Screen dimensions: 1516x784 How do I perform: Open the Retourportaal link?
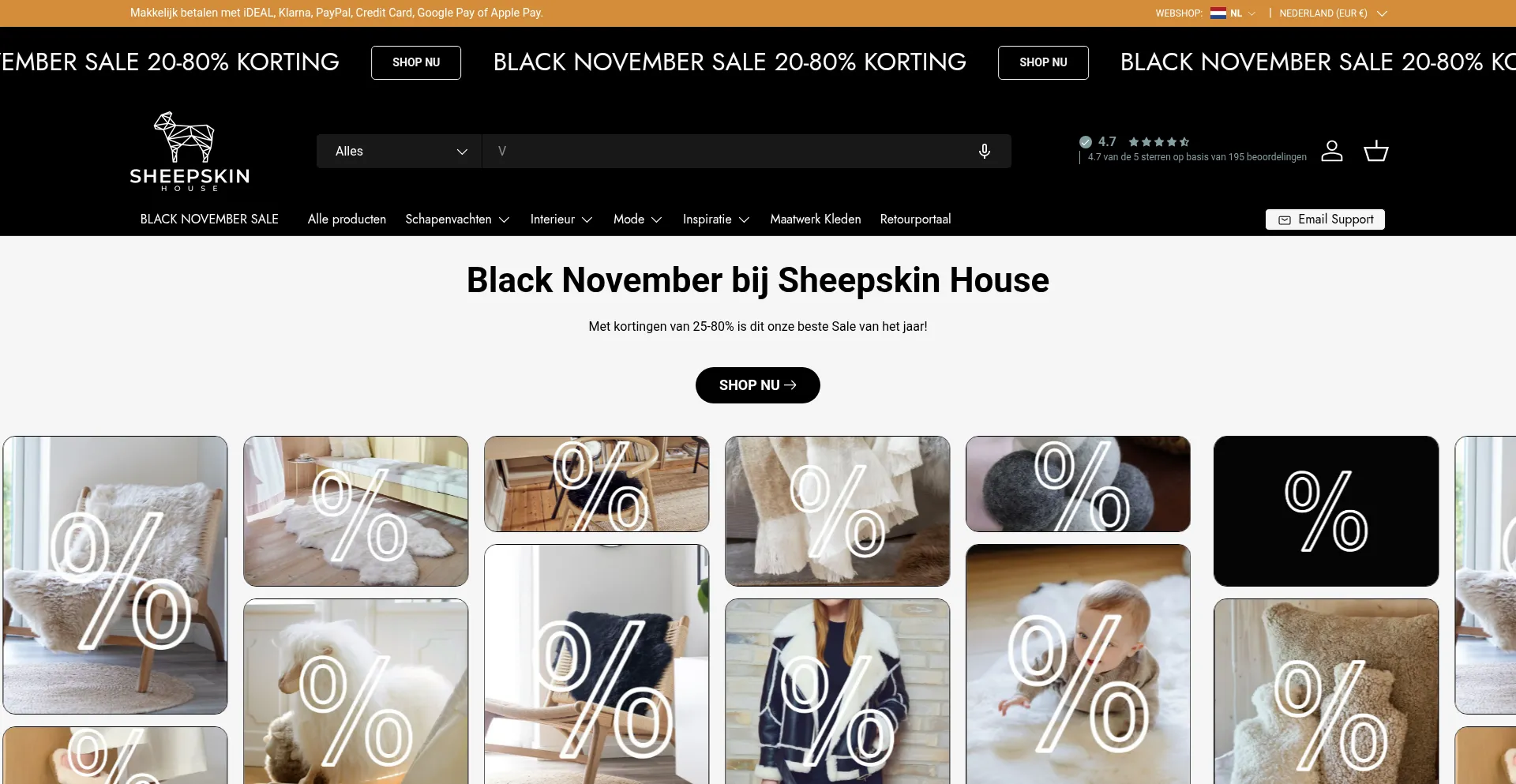pyautogui.click(x=915, y=219)
